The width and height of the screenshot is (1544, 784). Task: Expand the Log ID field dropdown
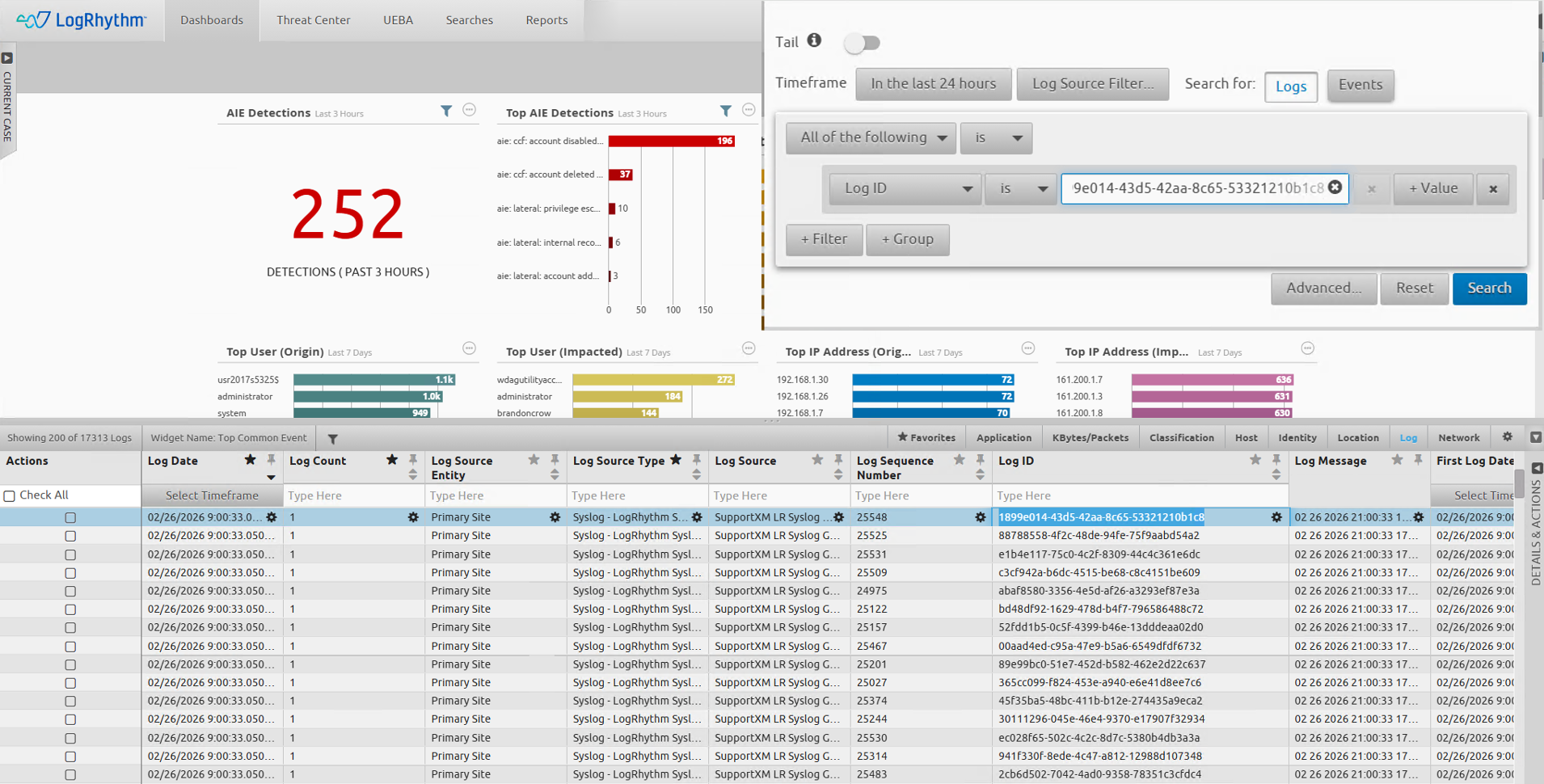[905, 189]
